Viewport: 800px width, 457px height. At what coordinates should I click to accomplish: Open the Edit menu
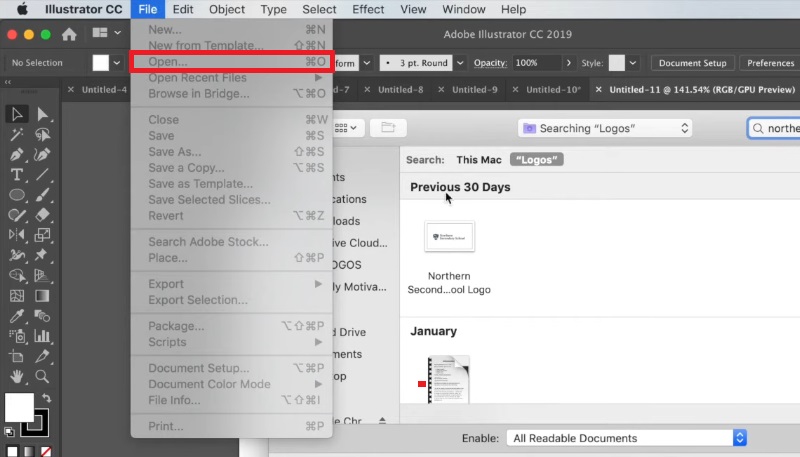(x=183, y=9)
